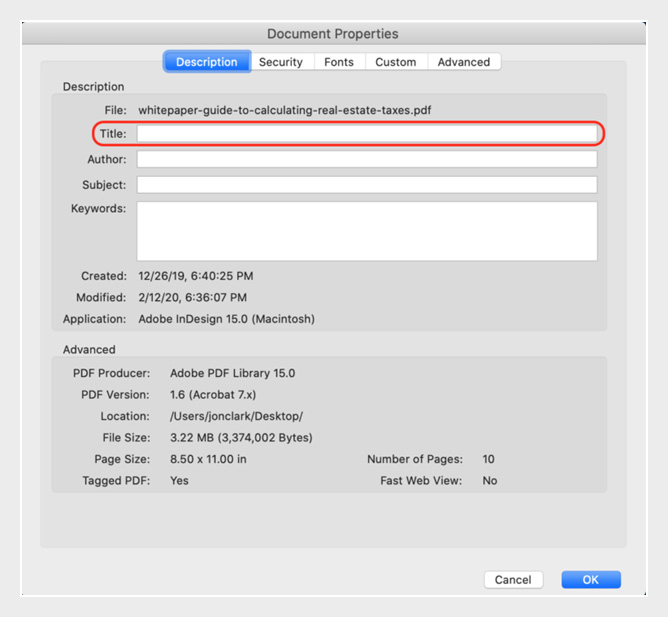The width and height of the screenshot is (668, 617).
Task: Click the Location file path
Action: pos(236,416)
